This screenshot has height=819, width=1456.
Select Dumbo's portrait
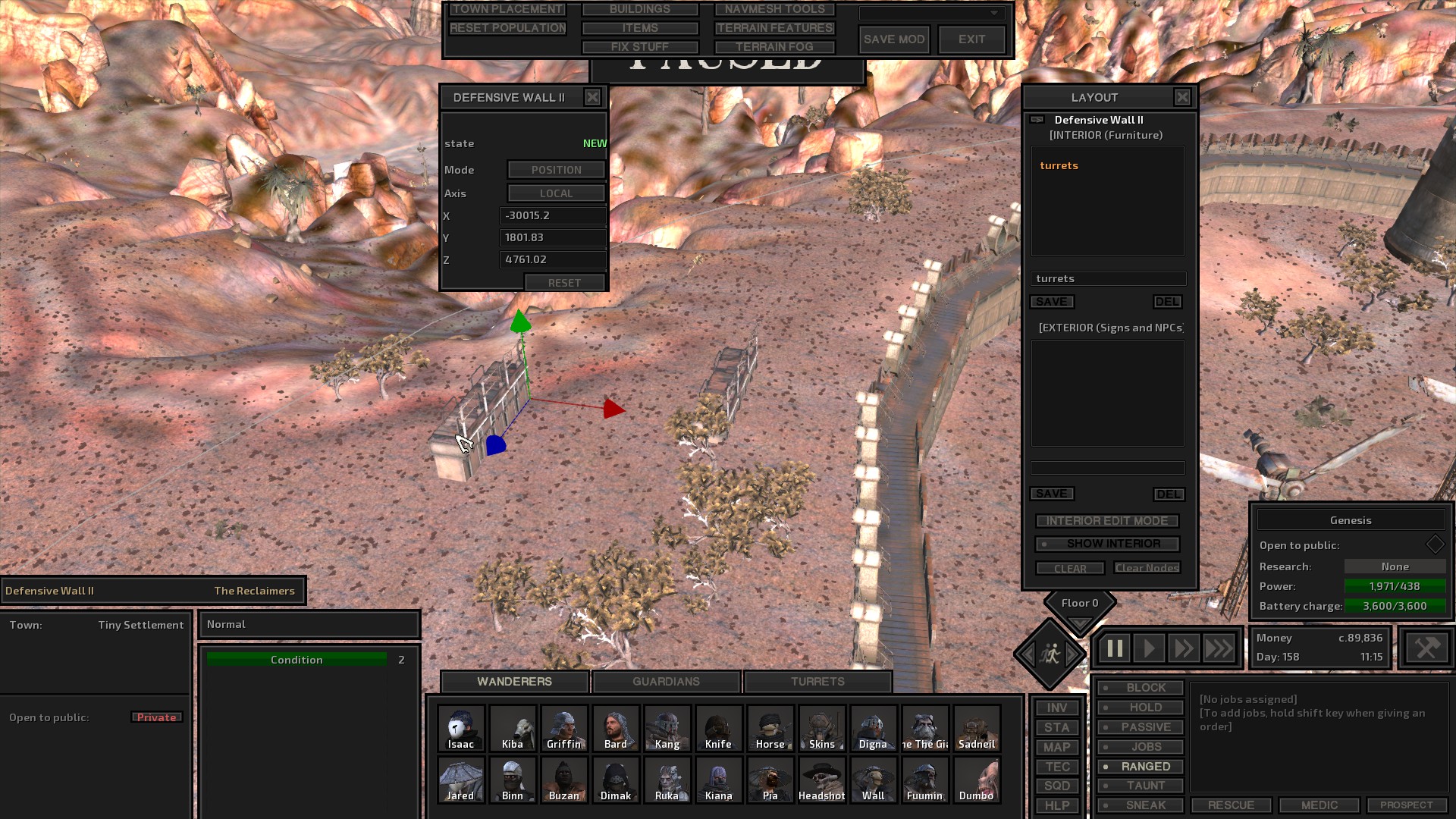click(976, 780)
